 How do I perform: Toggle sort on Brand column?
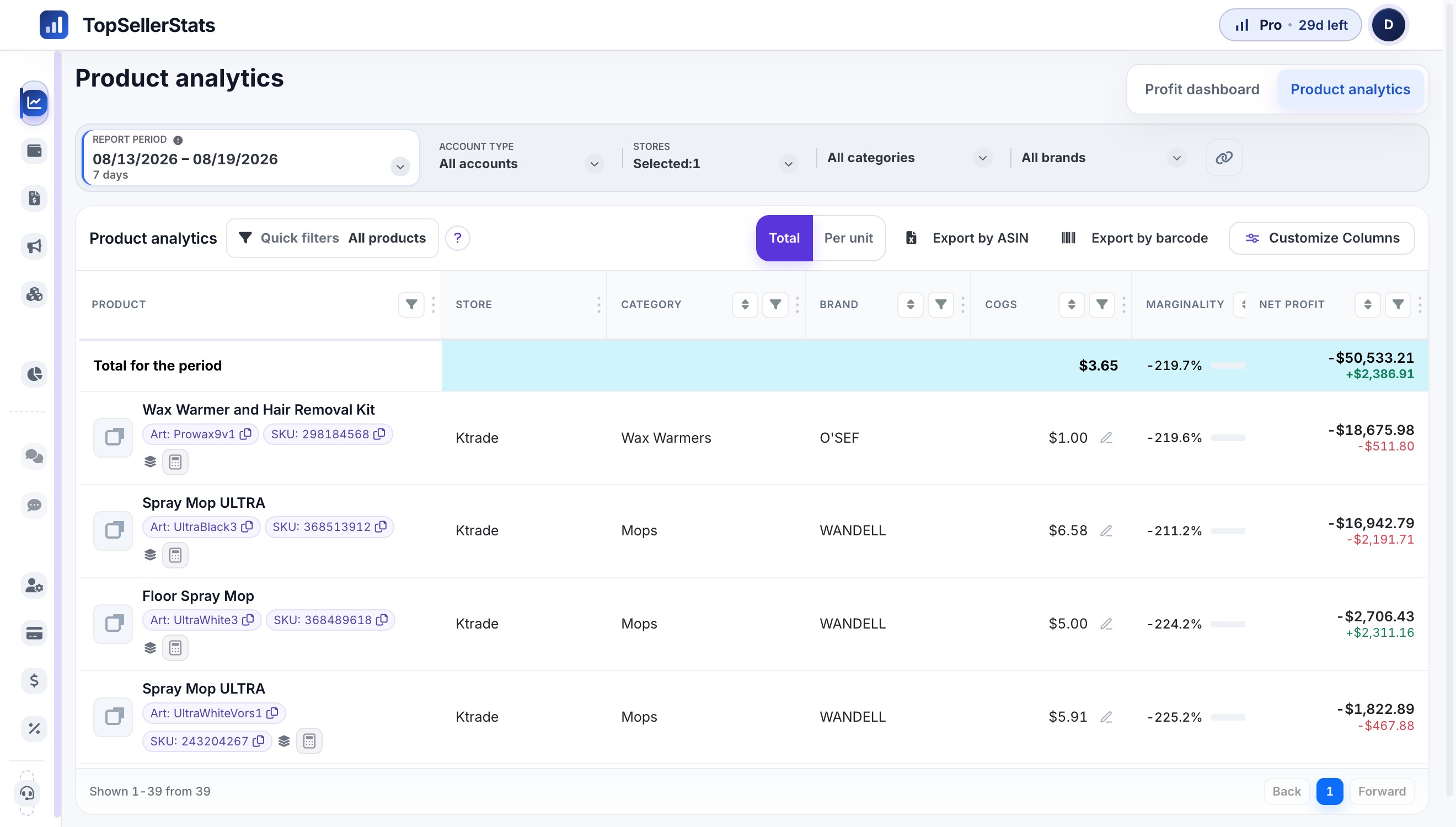[x=910, y=305]
